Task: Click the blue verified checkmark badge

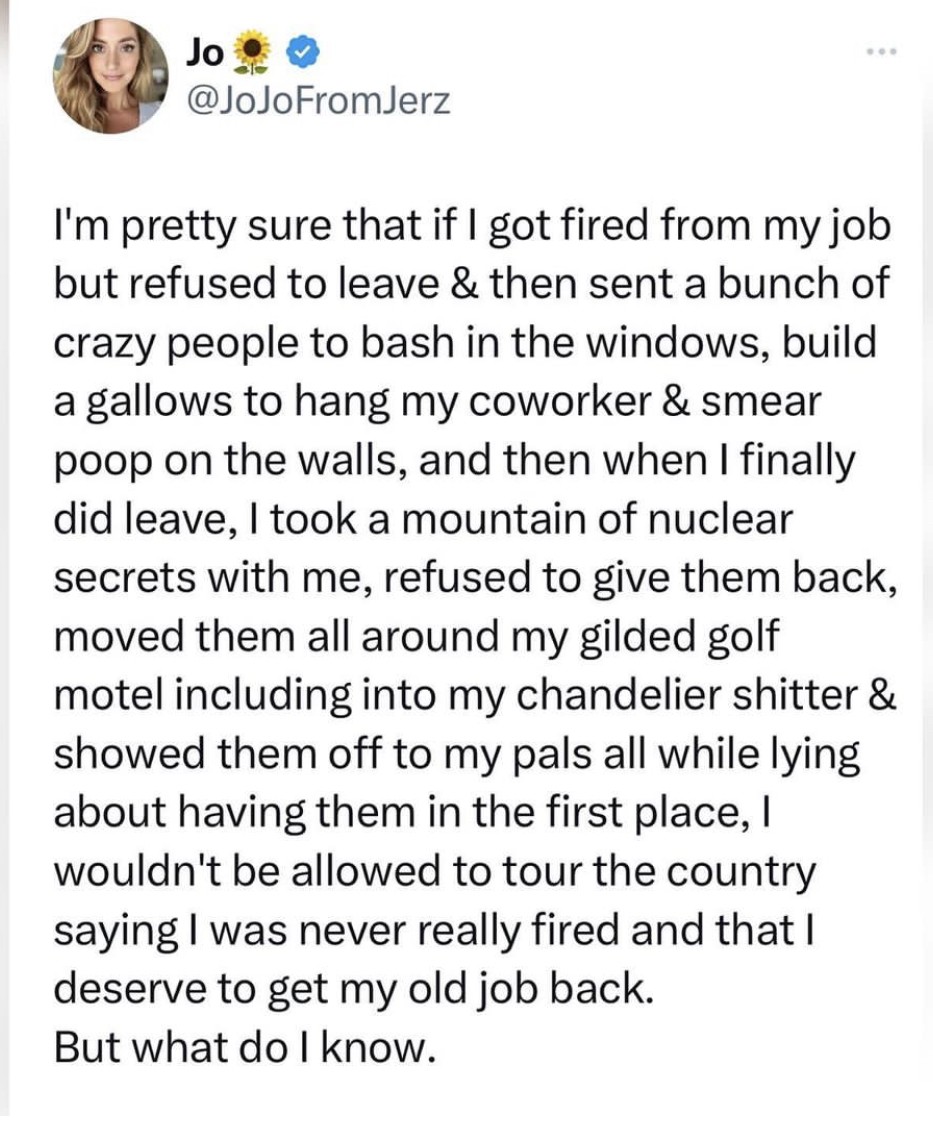Action: (303, 53)
